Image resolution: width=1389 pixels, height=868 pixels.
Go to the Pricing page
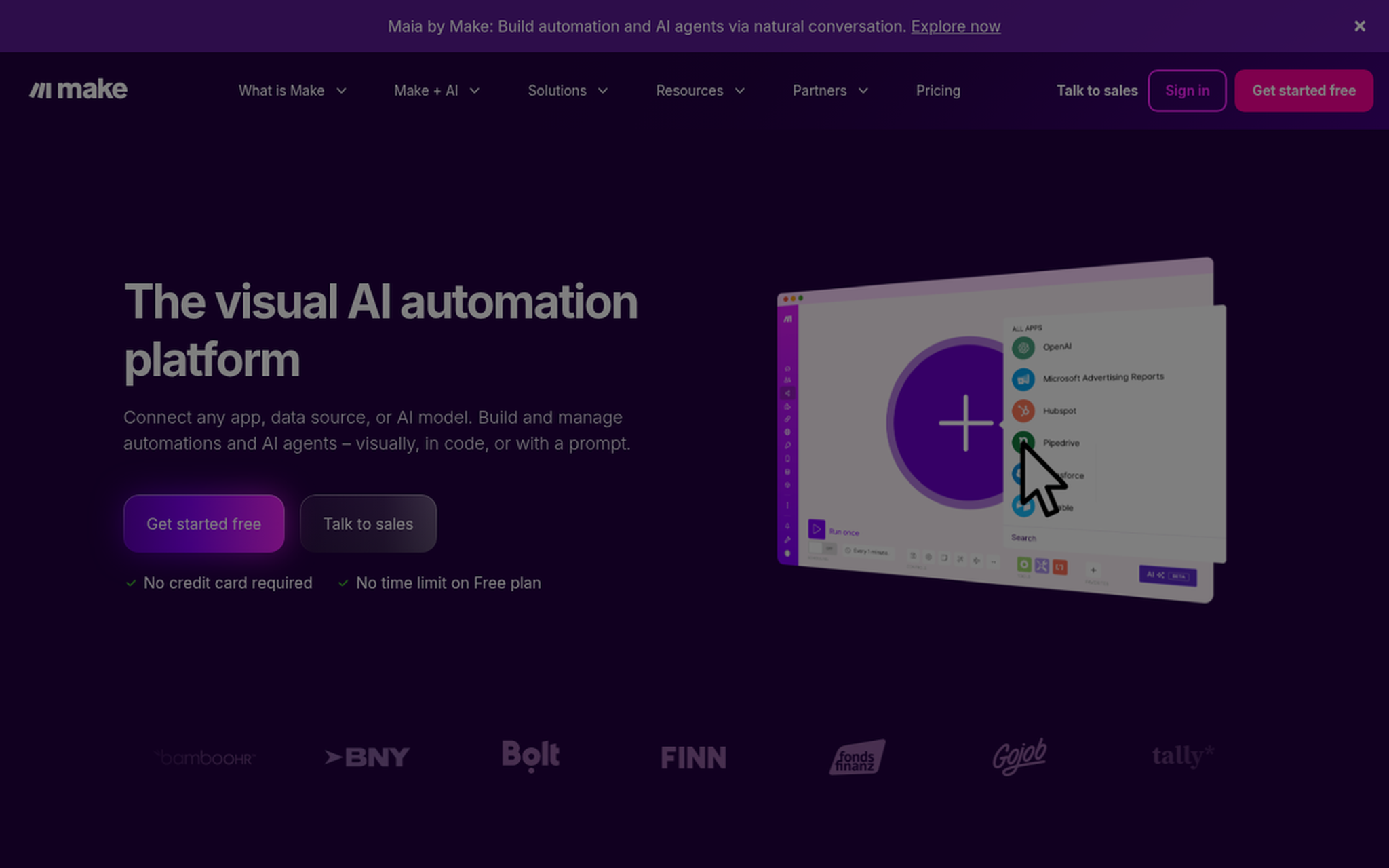(938, 90)
